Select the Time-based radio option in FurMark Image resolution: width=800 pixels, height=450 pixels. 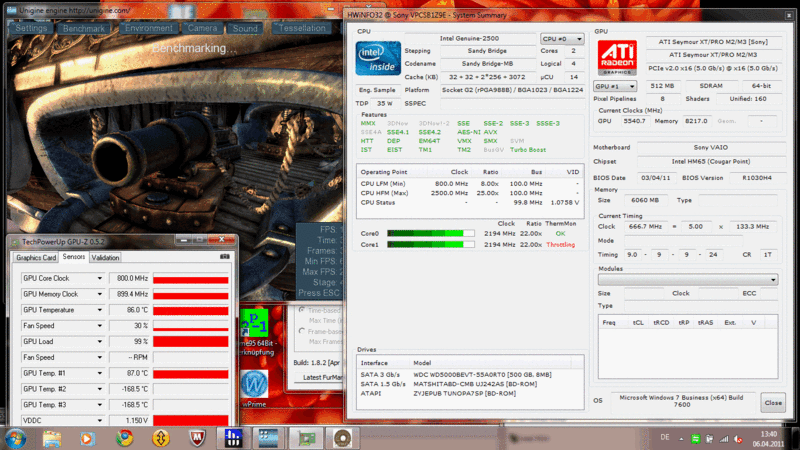pyautogui.click(x=302, y=310)
